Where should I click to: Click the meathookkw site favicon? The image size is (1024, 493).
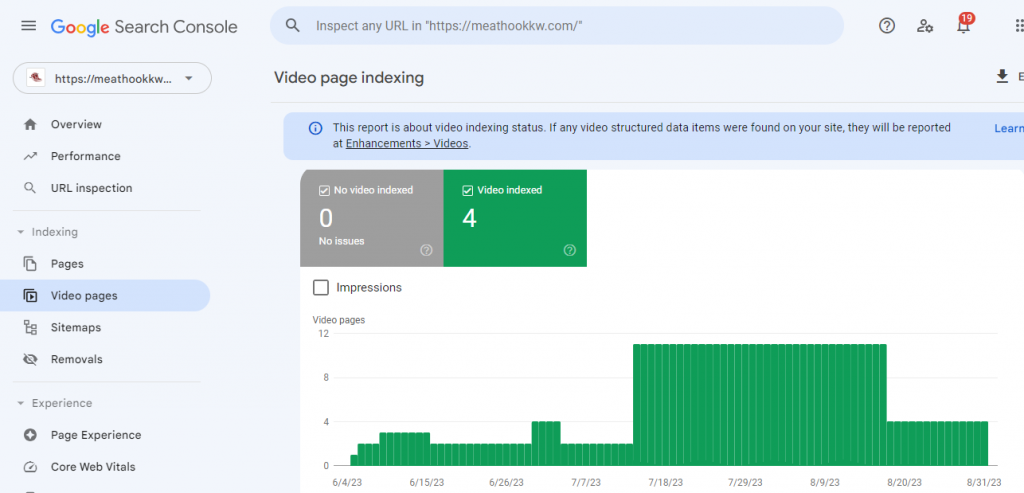(x=35, y=78)
